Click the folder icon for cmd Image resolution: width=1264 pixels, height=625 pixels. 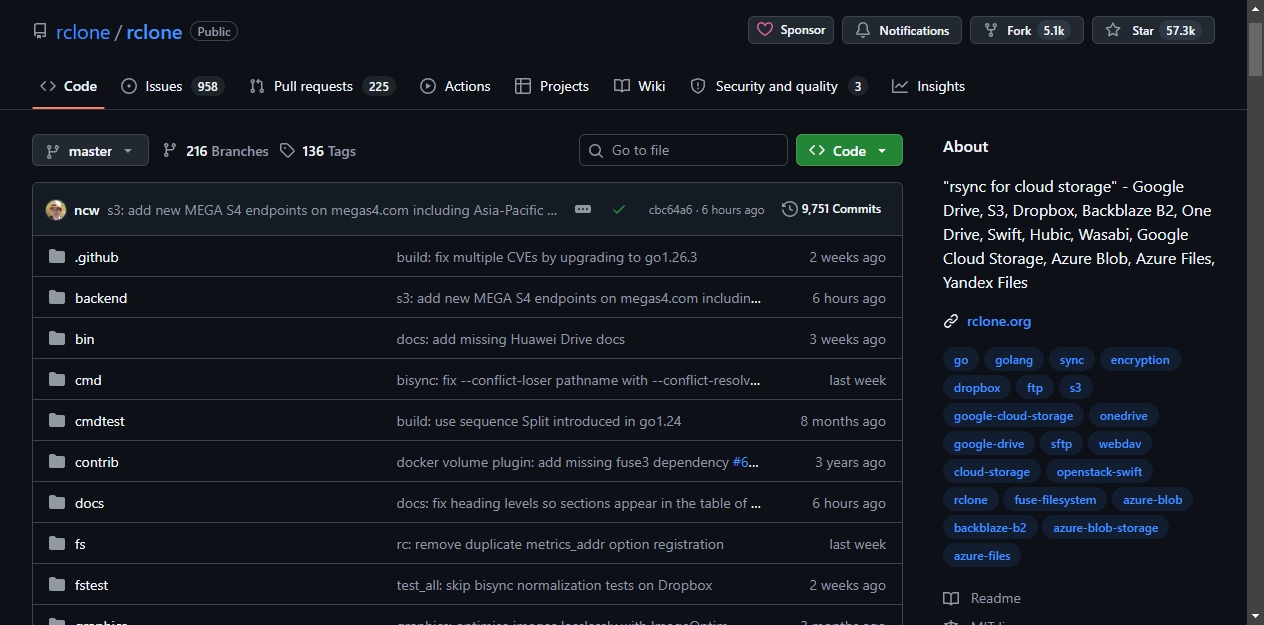pyautogui.click(x=57, y=380)
